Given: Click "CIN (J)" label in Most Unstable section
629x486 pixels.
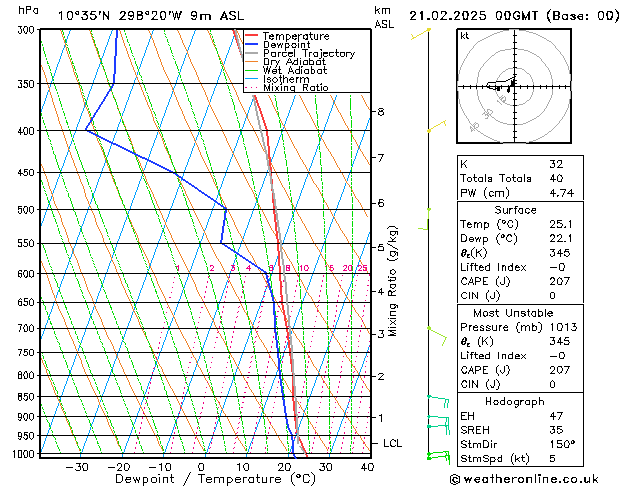Looking at the screenshot, I should click(x=480, y=384).
